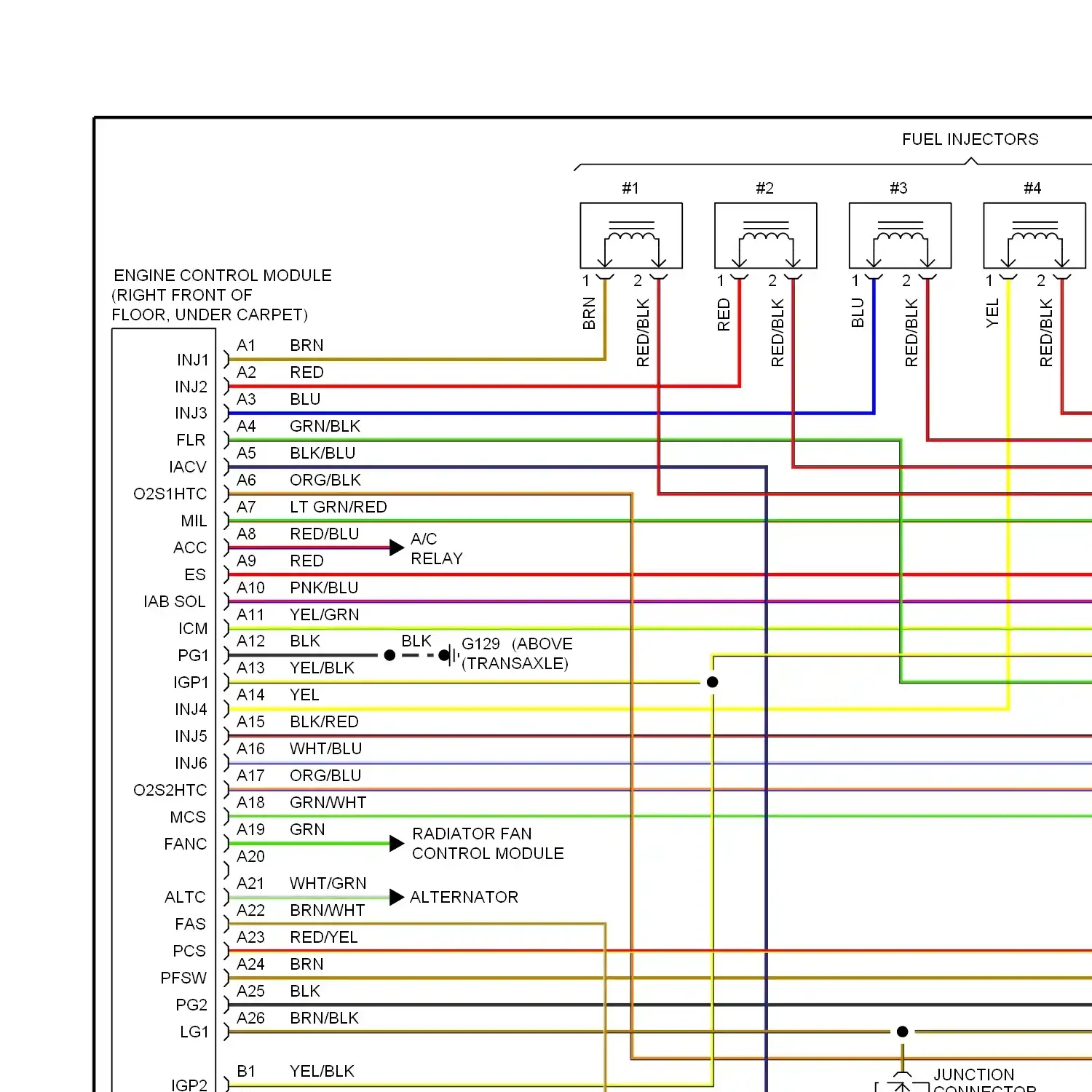Click the RED/YEL wire color label
Viewport: 1092px width, 1092px height.
click(324, 937)
